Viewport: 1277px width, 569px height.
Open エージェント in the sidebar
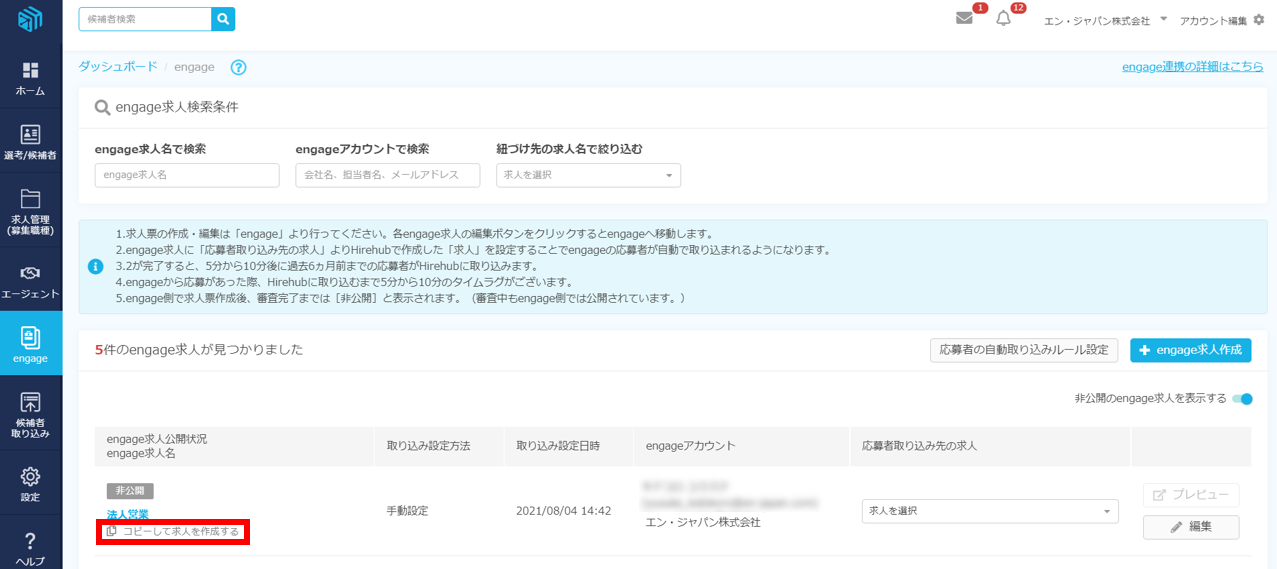point(30,282)
